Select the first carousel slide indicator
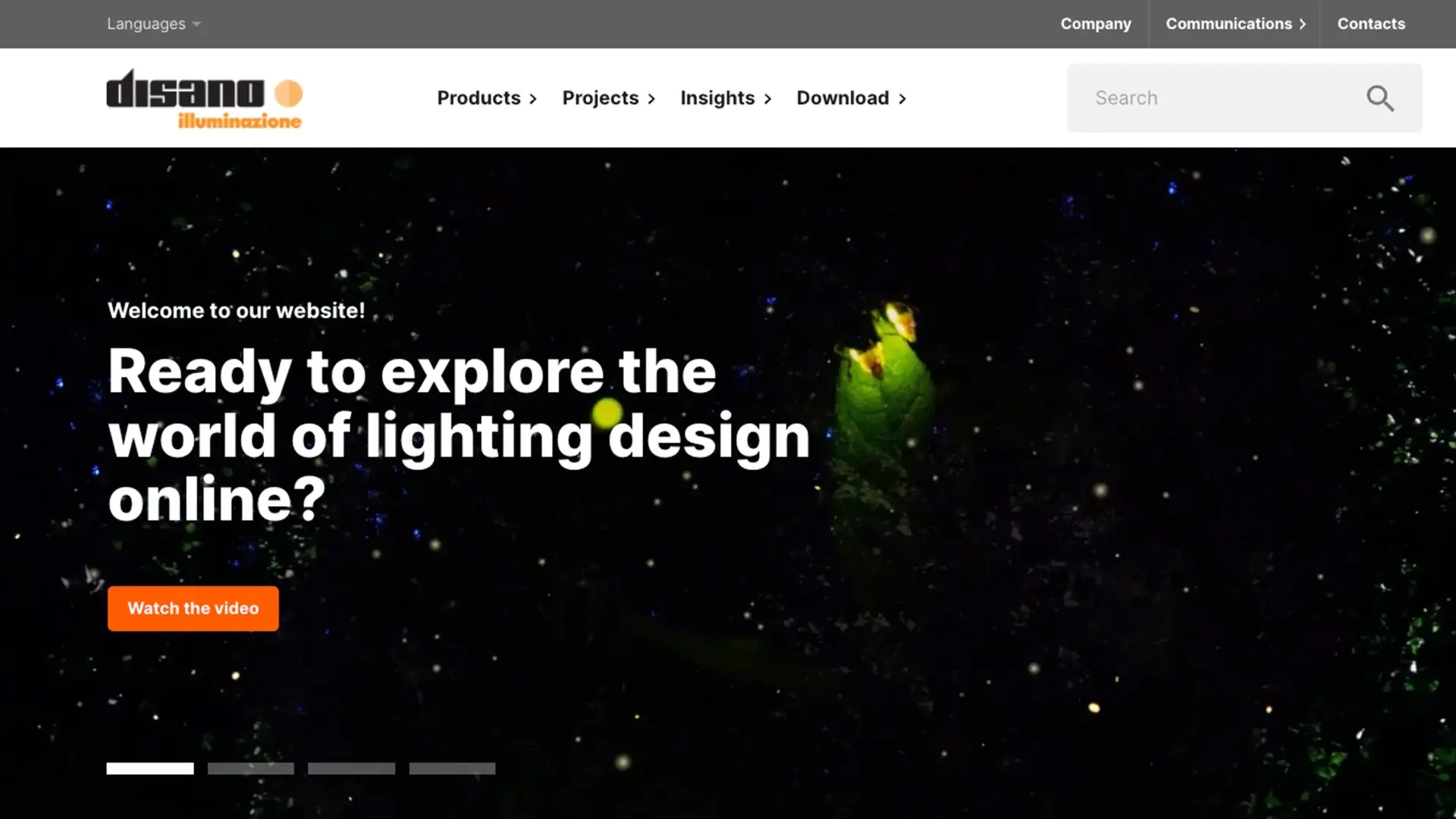The image size is (1456, 819). click(x=150, y=768)
